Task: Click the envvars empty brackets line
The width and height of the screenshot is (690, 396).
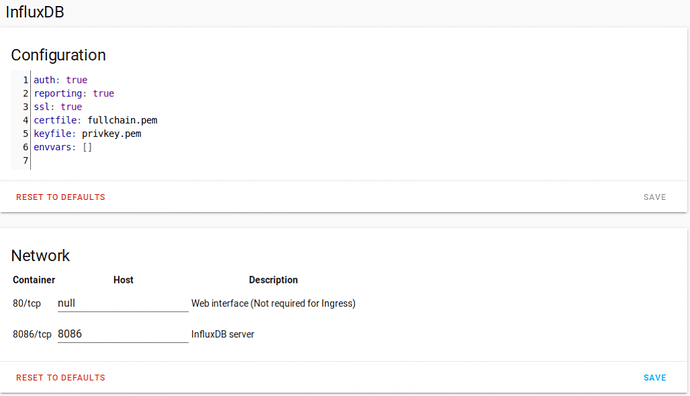Action: (63, 147)
